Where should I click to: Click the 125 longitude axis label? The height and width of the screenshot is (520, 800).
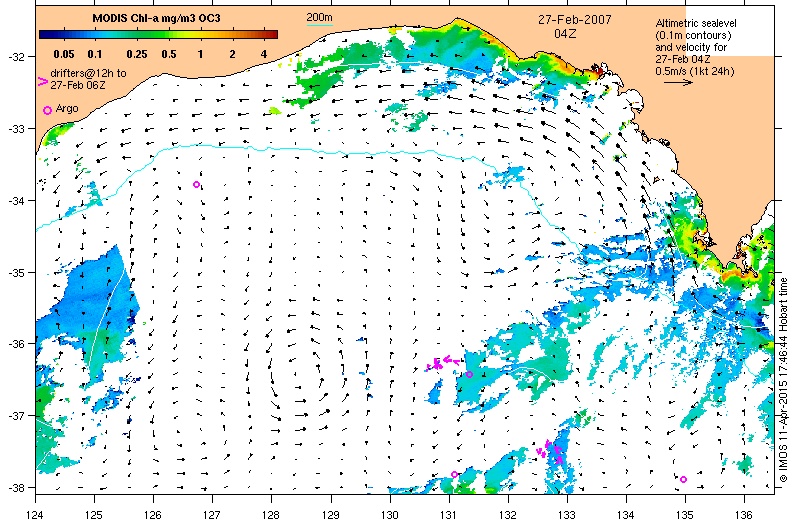point(94,514)
